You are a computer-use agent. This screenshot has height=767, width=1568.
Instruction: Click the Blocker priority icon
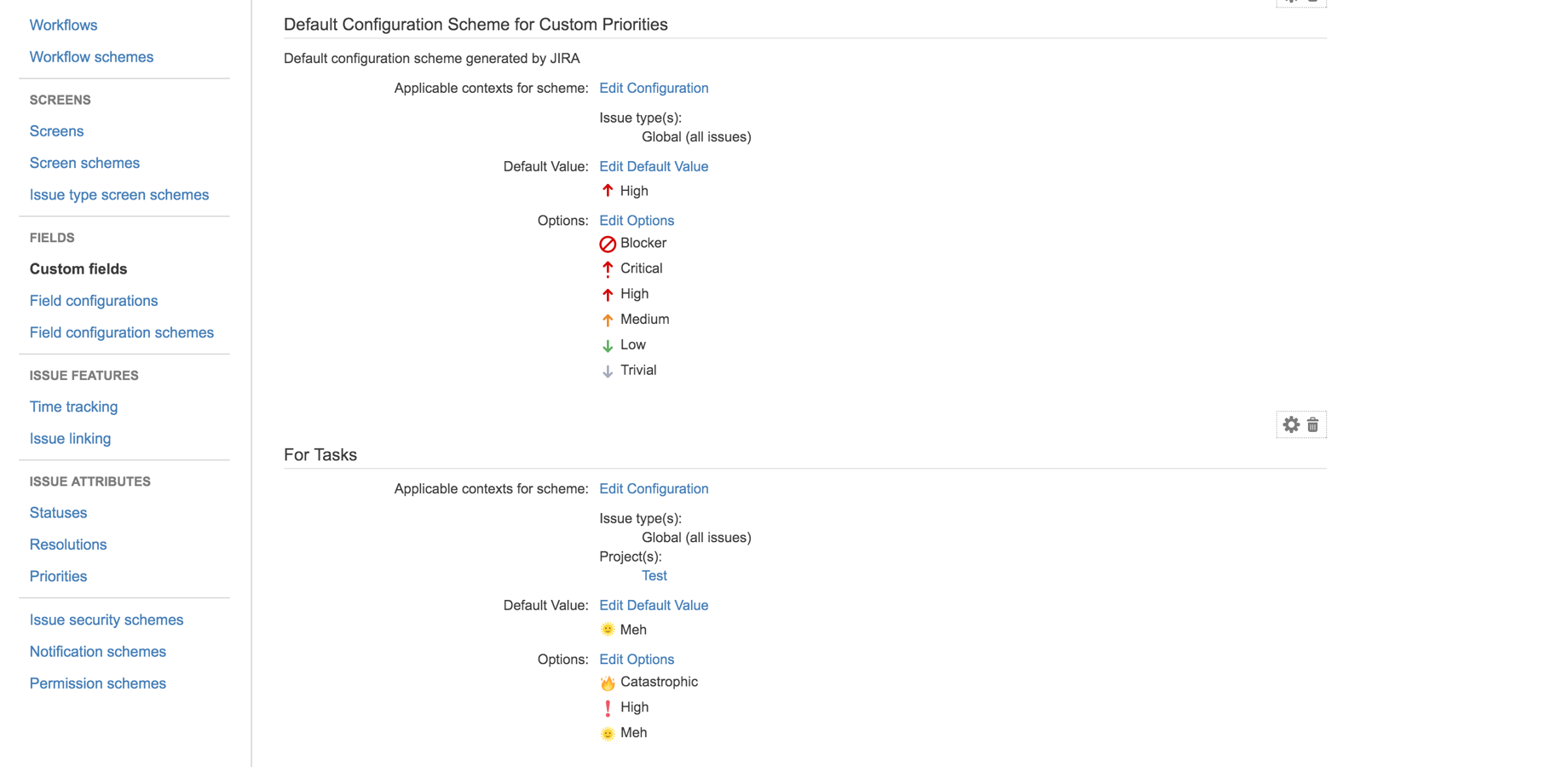click(607, 244)
